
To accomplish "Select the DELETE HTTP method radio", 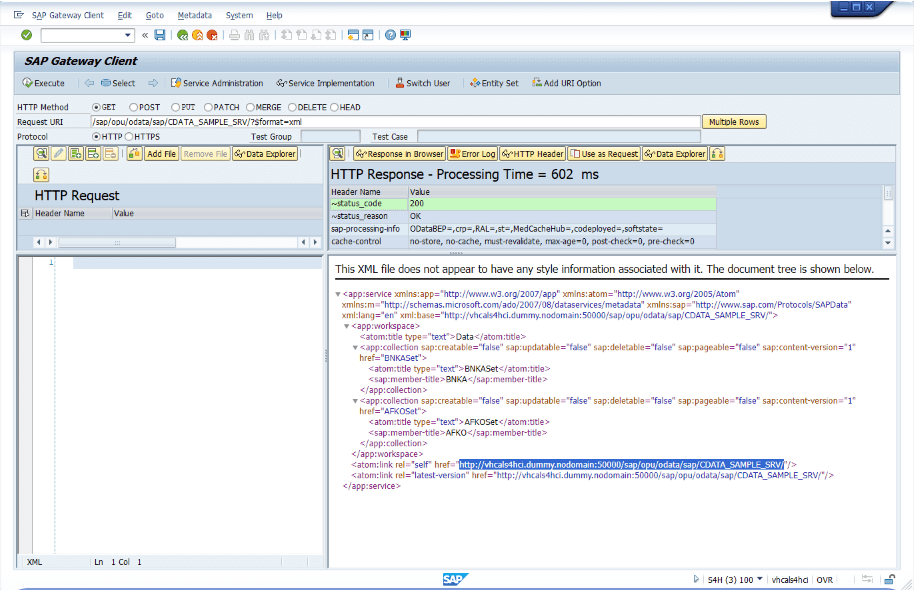I will (292, 107).
